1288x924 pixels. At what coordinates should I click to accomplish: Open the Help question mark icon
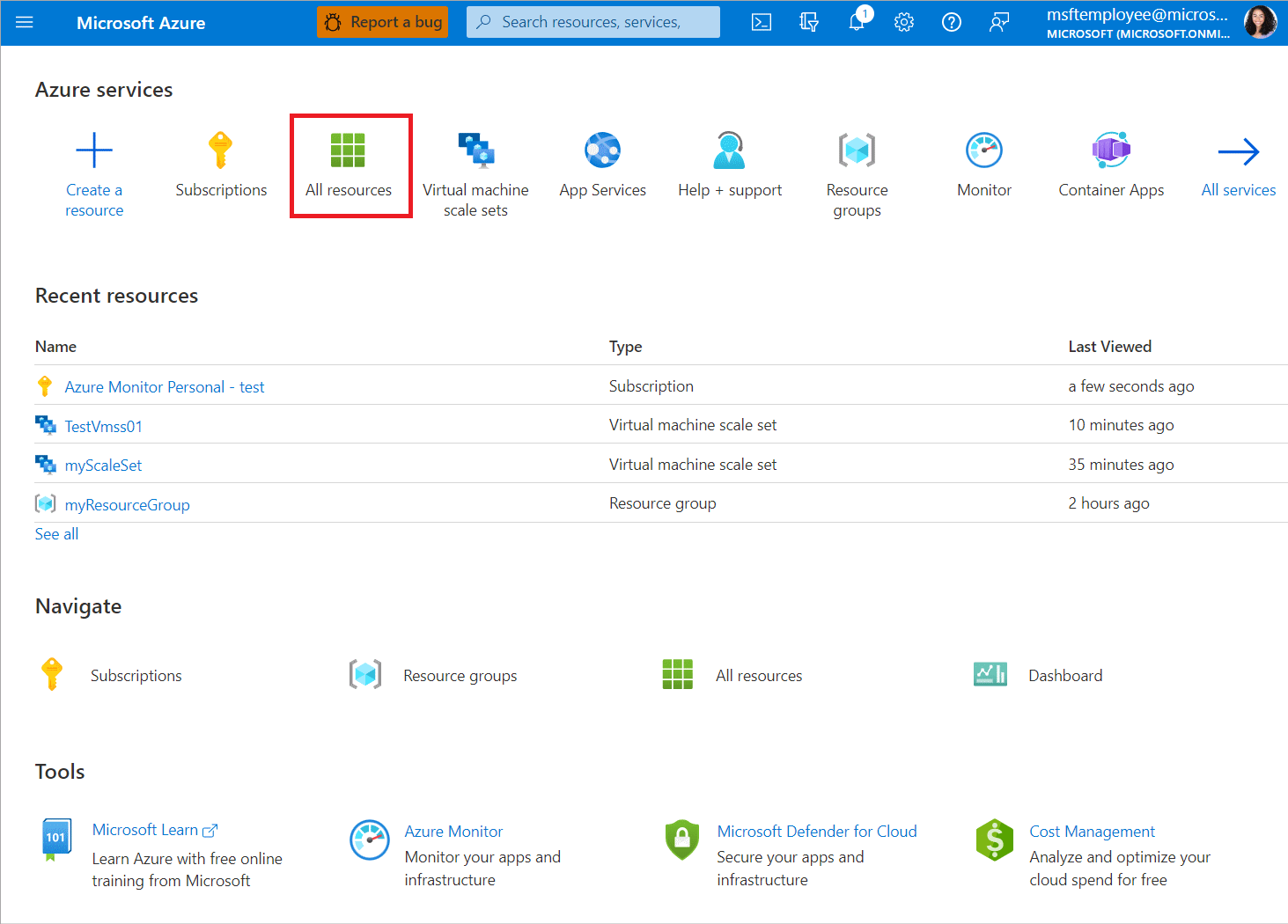[x=952, y=22]
